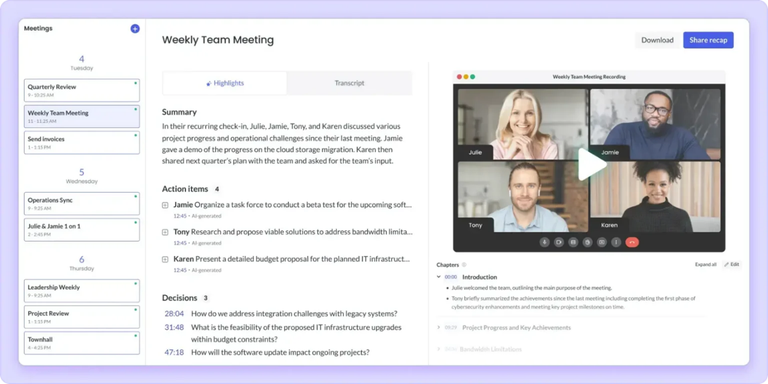Viewport: 768px width, 384px height.
Task: Jump to decision timestamp 28:04
Action: coord(174,314)
